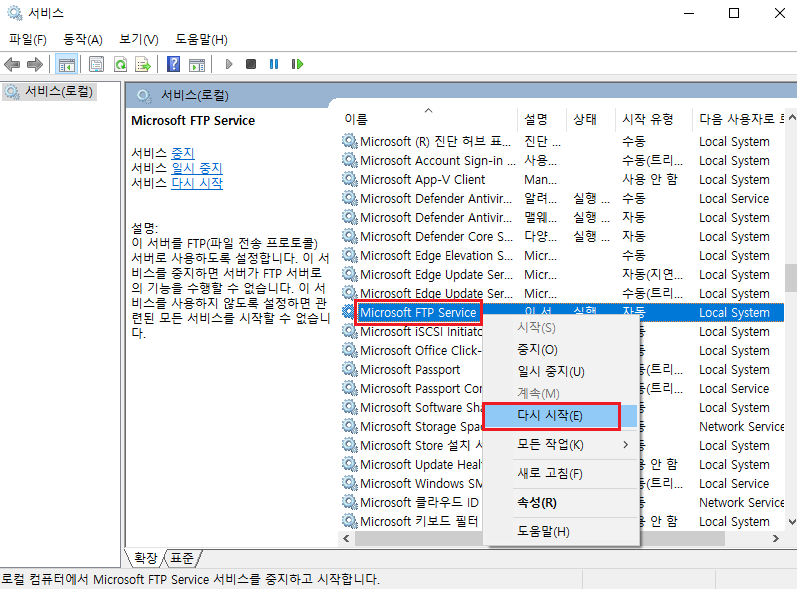This screenshot has height=589, width=797.
Task: Click the 서비스 일시 중지 link
Action: tap(197, 168)
